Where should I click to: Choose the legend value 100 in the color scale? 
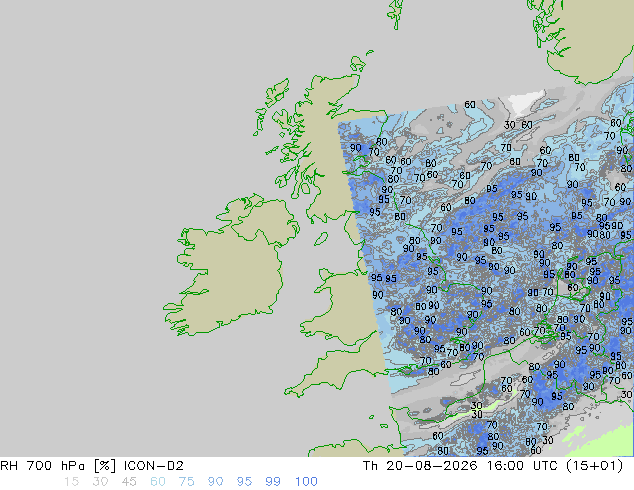[306, 482]
